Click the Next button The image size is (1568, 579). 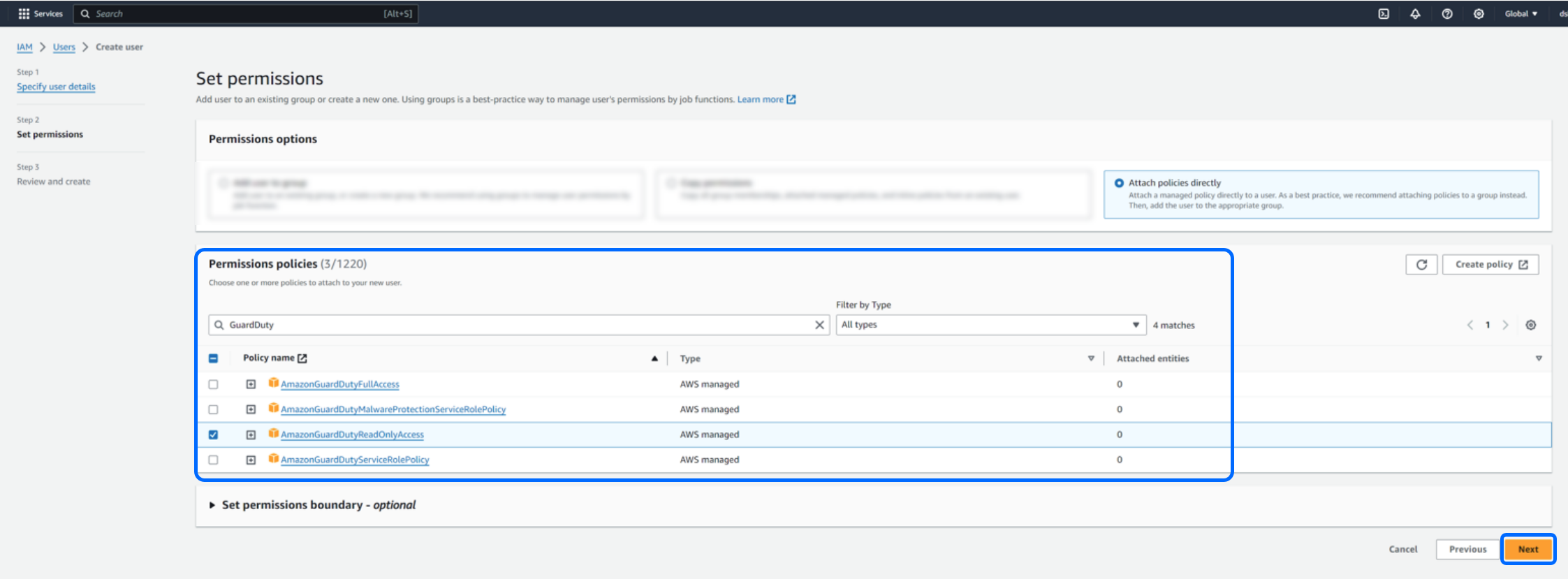tap(1528, 549)
